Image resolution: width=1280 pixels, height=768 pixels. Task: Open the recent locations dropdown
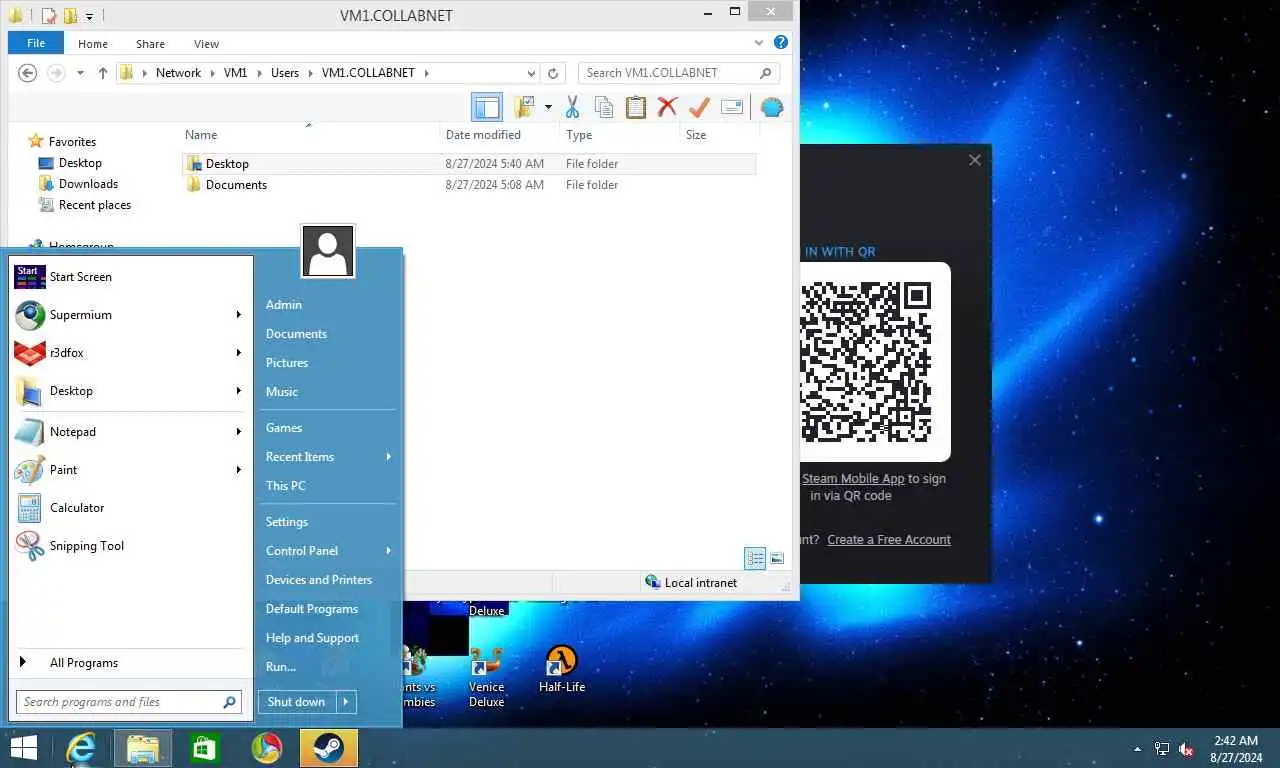point(79,73)
